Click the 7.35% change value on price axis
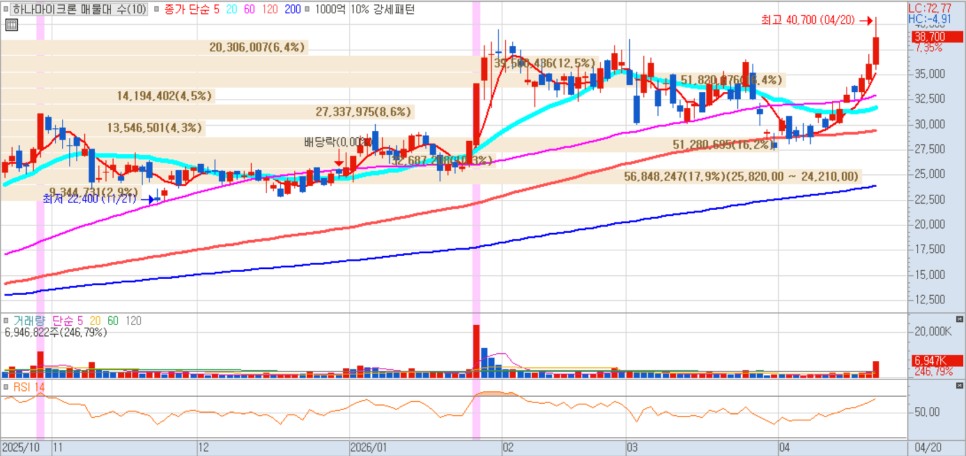This screenshot has height=456, width=966. point(929,47)
